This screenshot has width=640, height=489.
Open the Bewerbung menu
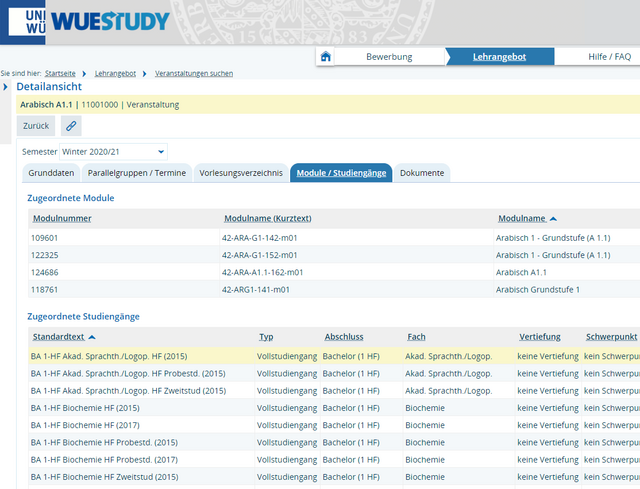click(388, 57)
